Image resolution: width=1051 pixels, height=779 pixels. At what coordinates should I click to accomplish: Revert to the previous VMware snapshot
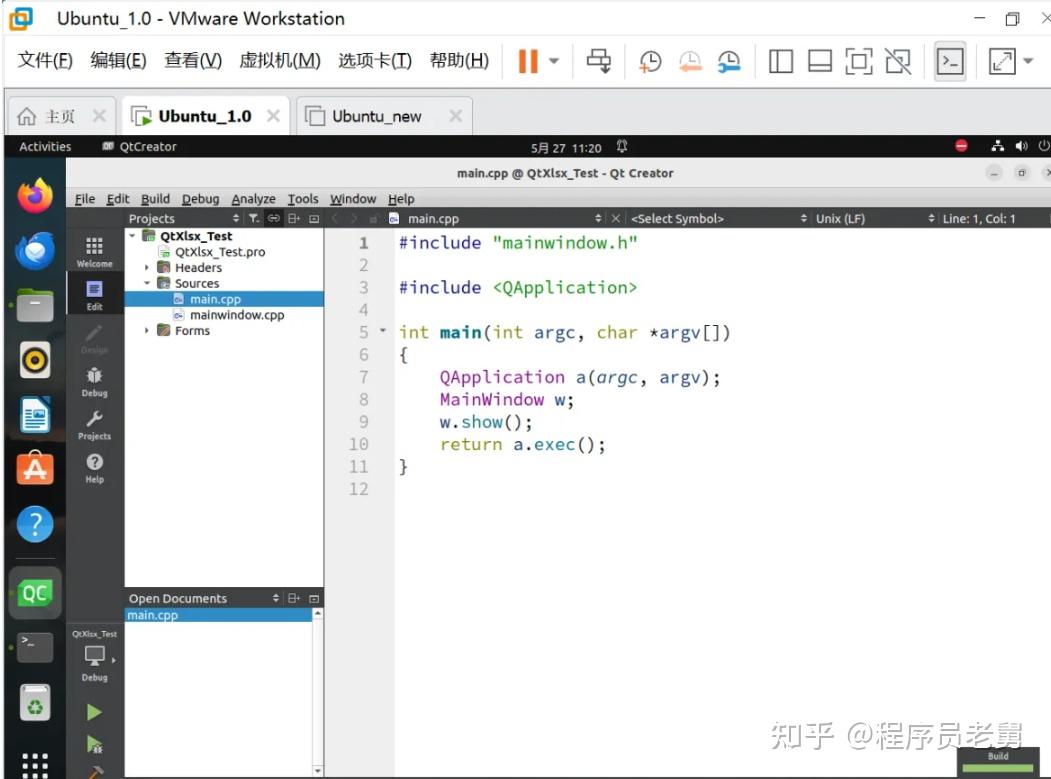pyautogui.click(x=690, y=61)
